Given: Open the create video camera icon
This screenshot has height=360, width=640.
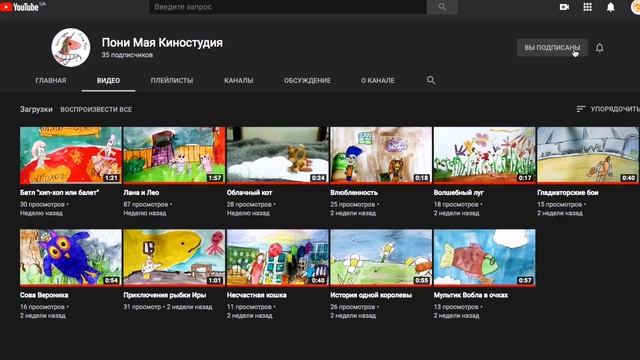Looking at the screenshot, I should (564, 7).
